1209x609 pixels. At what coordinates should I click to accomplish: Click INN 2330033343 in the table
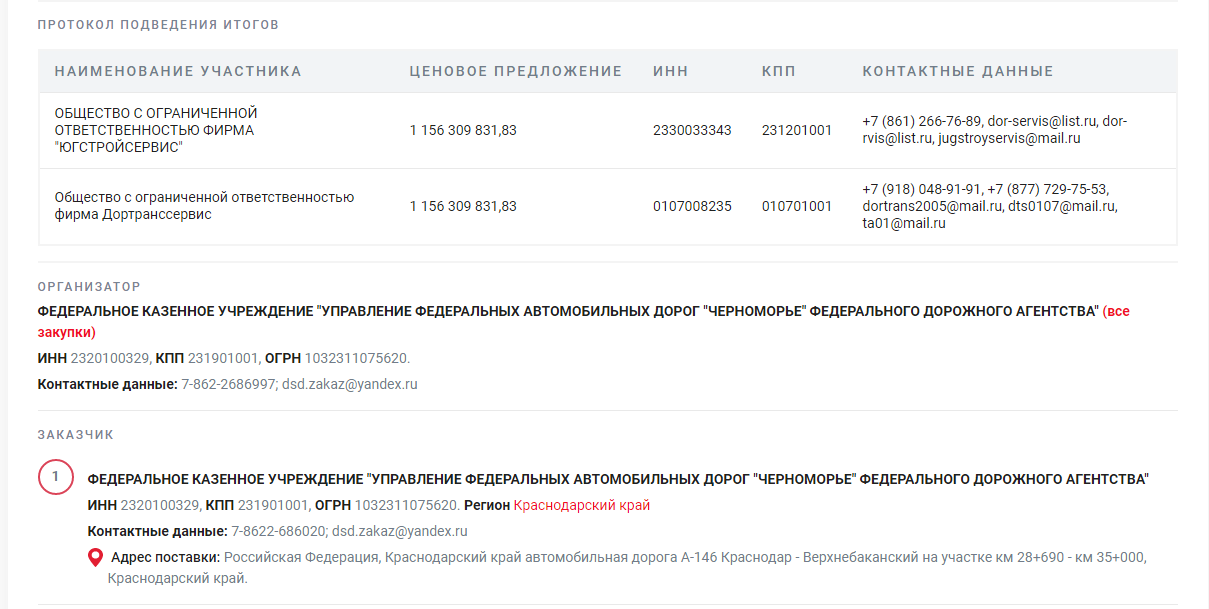tap(692, 130)
